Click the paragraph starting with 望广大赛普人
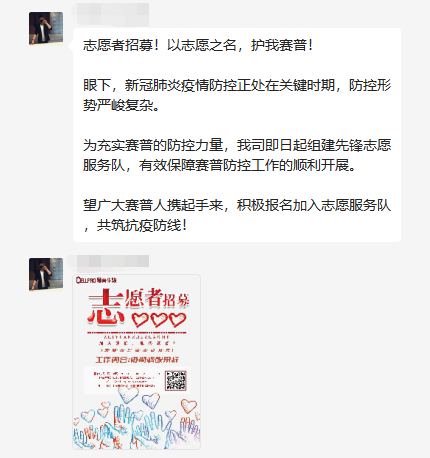430x458 pixels. pos(237,215)
